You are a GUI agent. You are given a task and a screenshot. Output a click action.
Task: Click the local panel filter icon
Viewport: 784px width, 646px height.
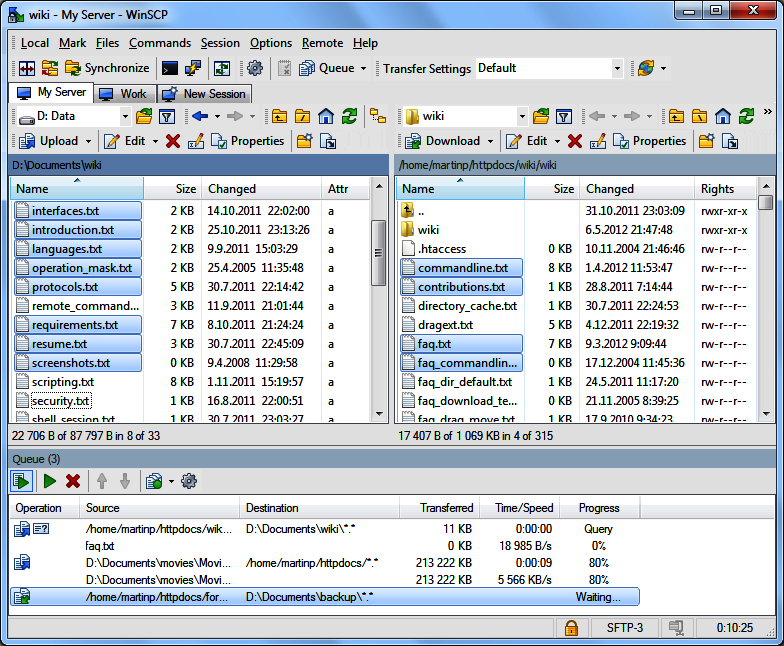pyautogui.click(x=167, y=116)
